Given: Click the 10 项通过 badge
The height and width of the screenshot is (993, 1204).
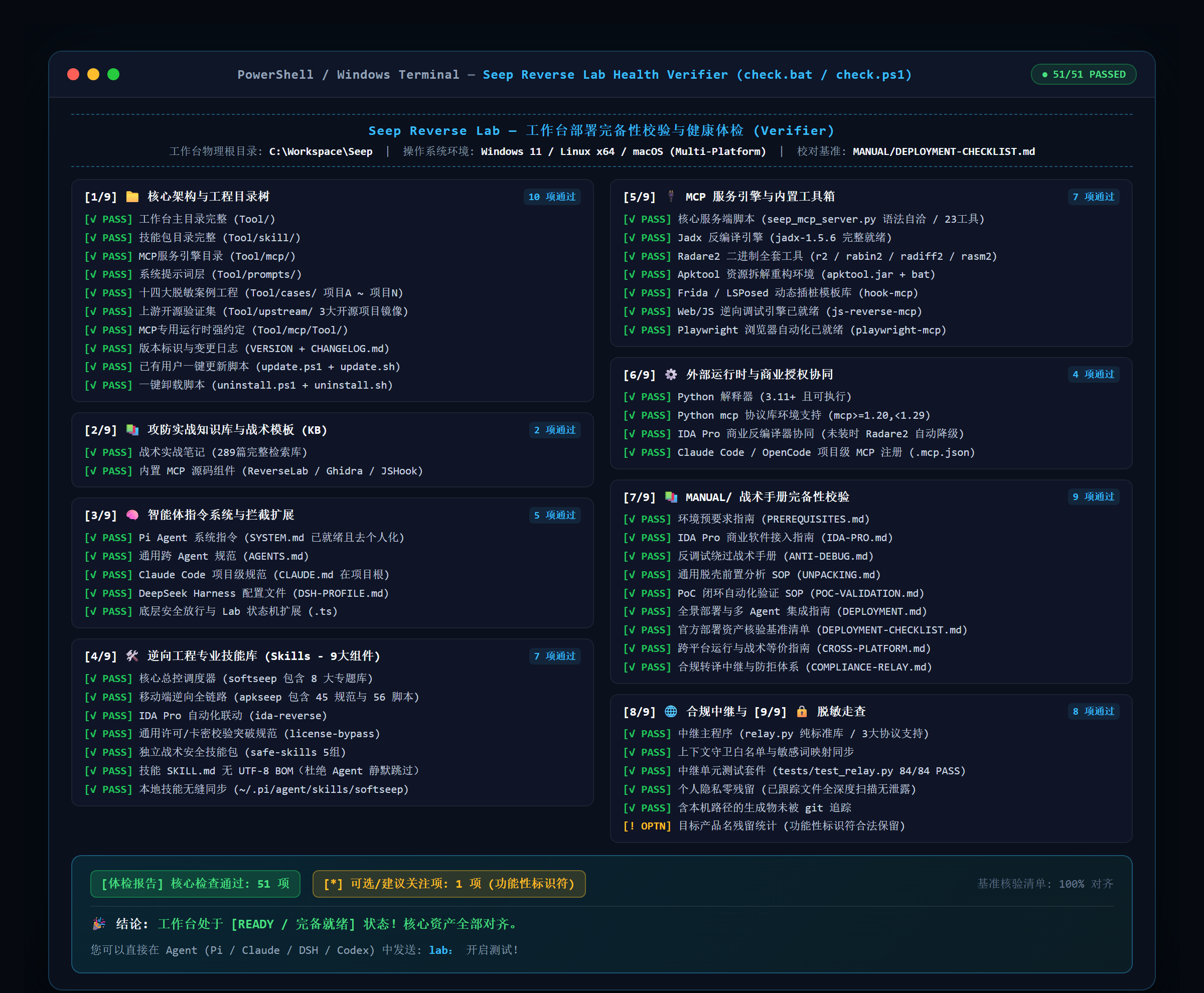Looking at the screenshot, I should pos(552,197).
